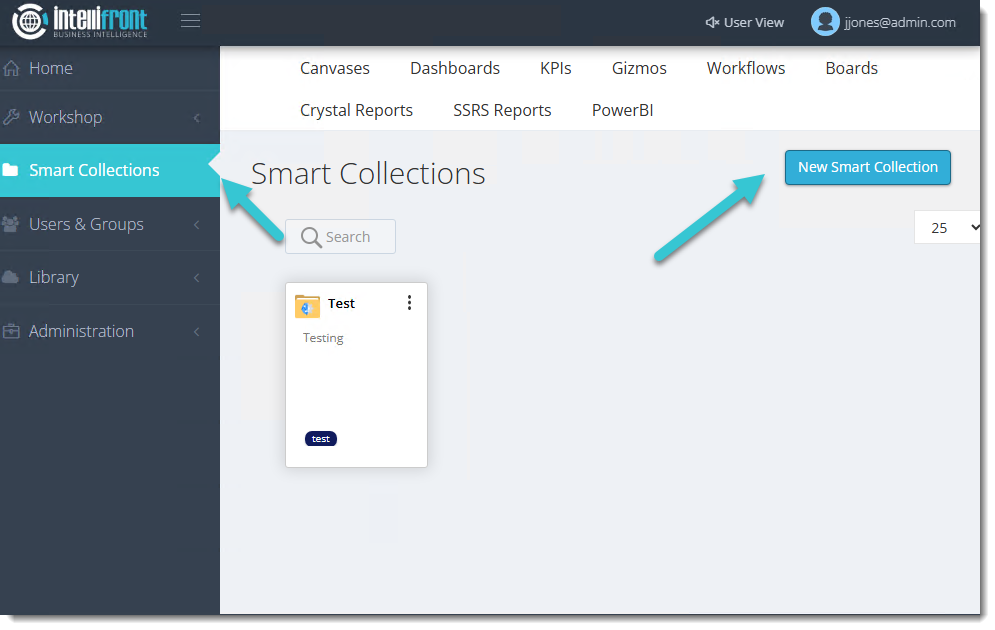Click the user avatar icon
995x630 pixels.
tap(825, 22)
